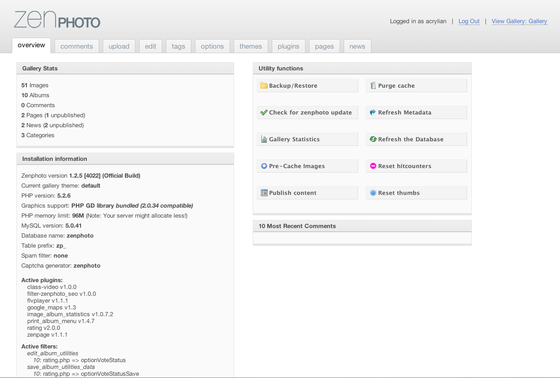Click the Installation information header
The height and width of the screenshot is (378, 560).
(x=125, y=159)
